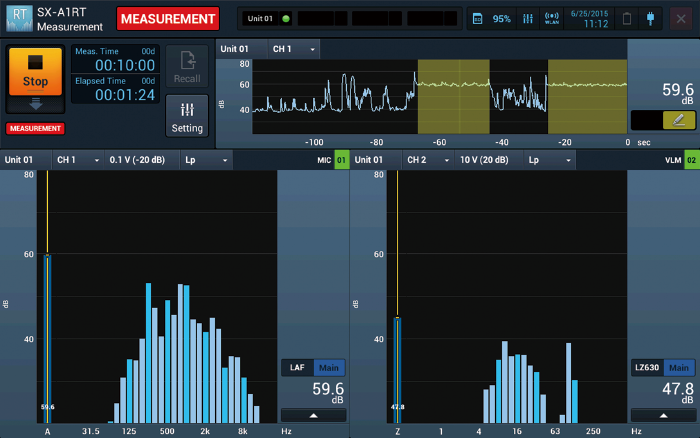Click the 63 Hz axis label on the right graph
Viewport: 700px width, 438px height.
pyautogui.click(x=555, y=431)
